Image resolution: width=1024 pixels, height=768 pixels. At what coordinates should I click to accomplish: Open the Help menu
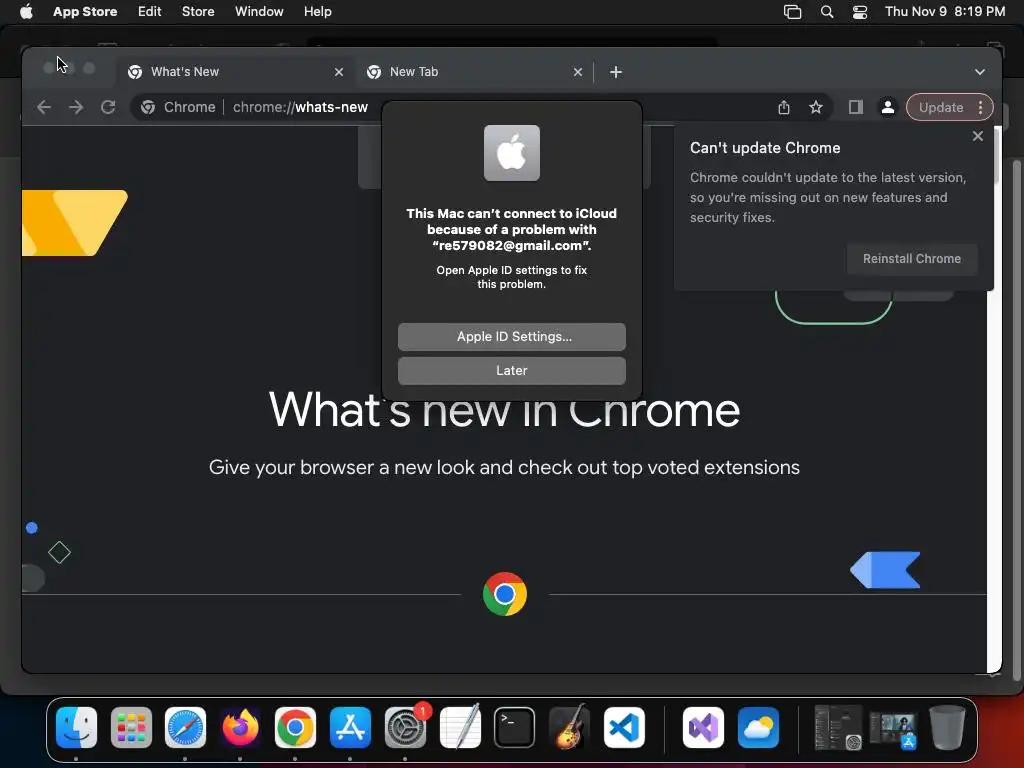pos(317,11)
